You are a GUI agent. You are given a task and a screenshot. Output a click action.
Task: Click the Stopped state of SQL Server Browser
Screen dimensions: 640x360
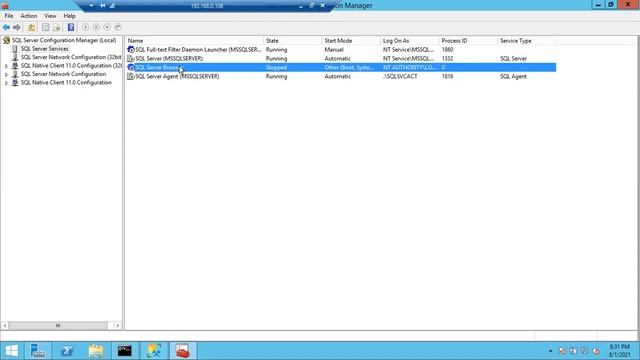pyautogui.click(x=276, y=67)
